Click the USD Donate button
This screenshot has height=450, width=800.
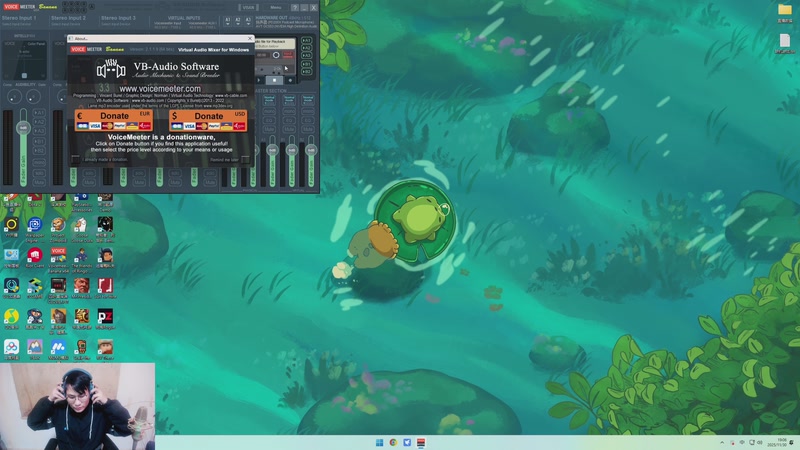(x=208, y=120)
